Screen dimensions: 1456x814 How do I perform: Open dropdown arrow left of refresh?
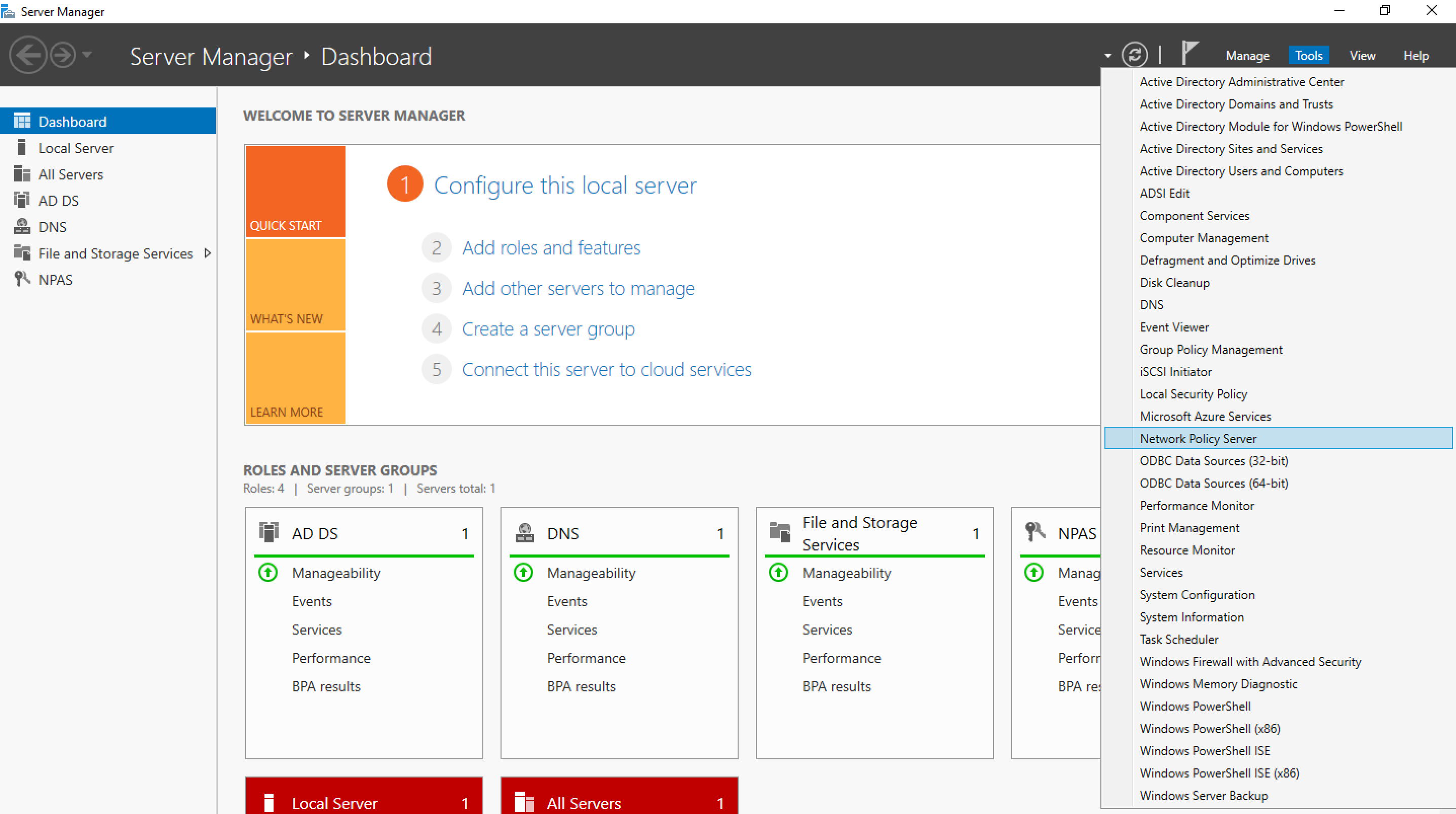coord(1108,55)
